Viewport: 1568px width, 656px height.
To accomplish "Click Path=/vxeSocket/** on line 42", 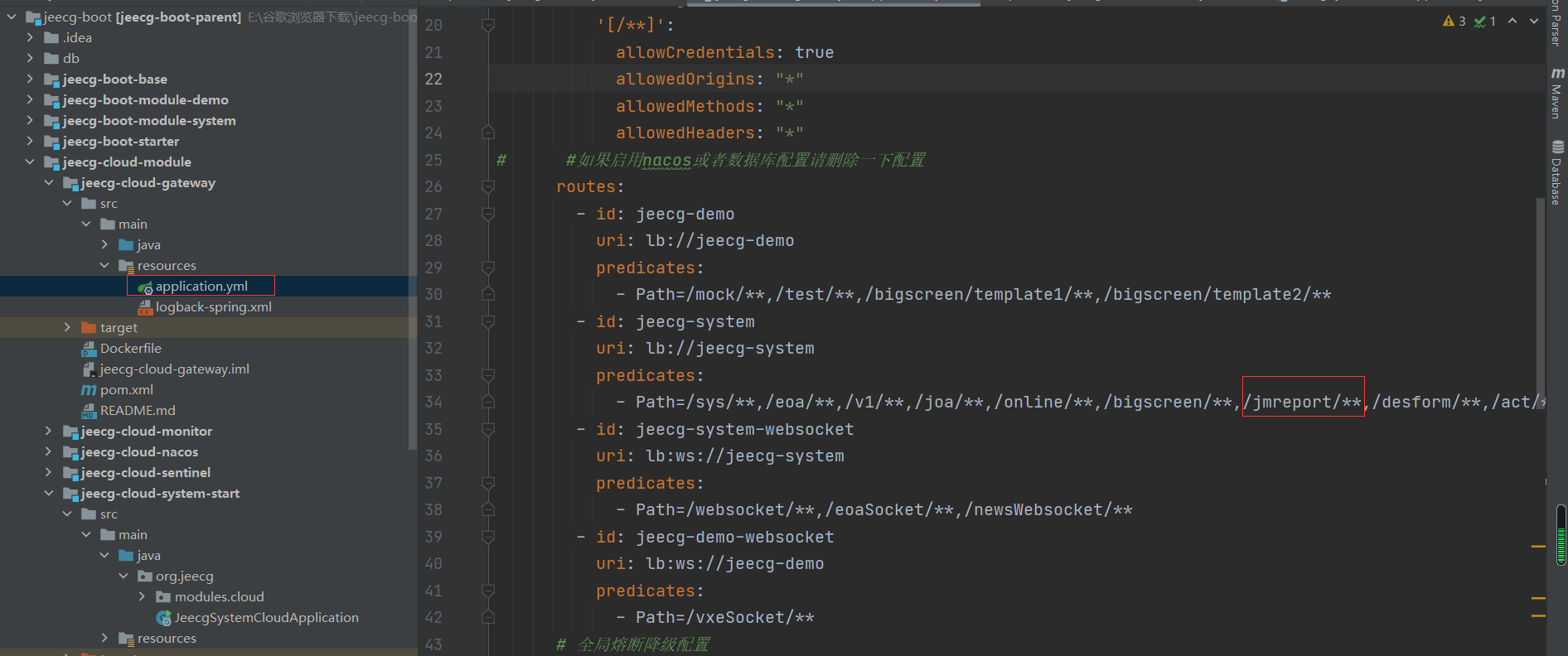I will tap(724, 617).
